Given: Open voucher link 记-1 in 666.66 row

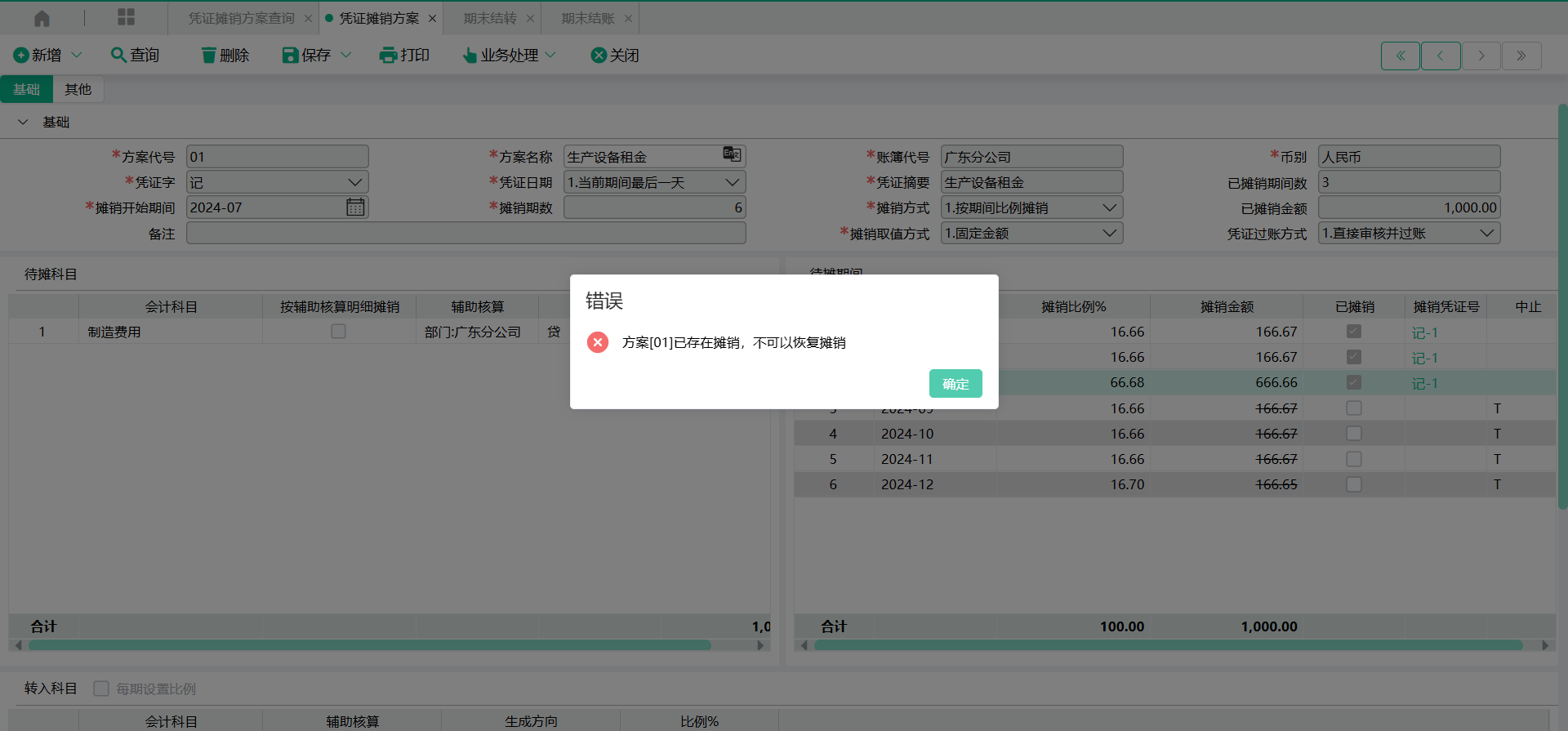Looking at the screenshot, I should click(x=1425, y=383).
